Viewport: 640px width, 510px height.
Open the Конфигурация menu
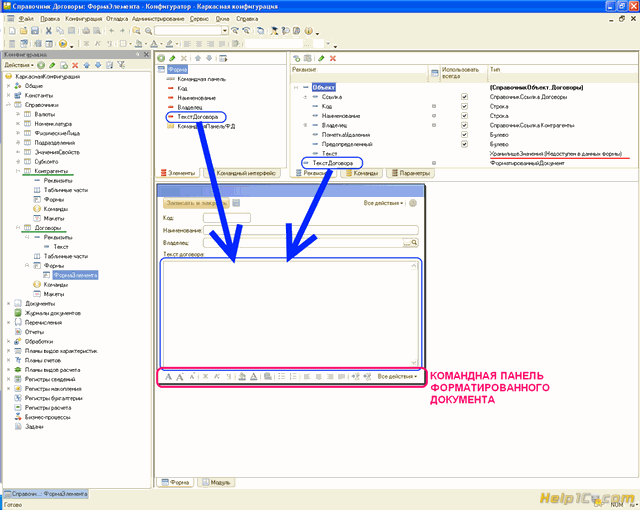tap(83, 19)
